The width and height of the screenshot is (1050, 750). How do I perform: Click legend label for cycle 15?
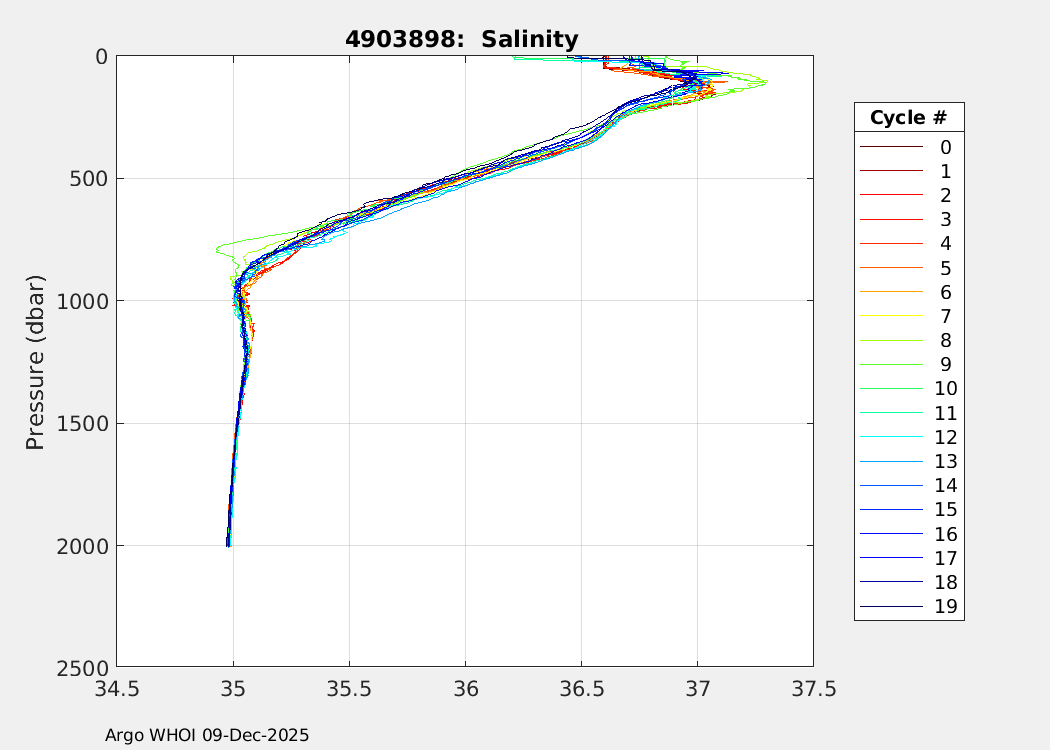[945, 510]
